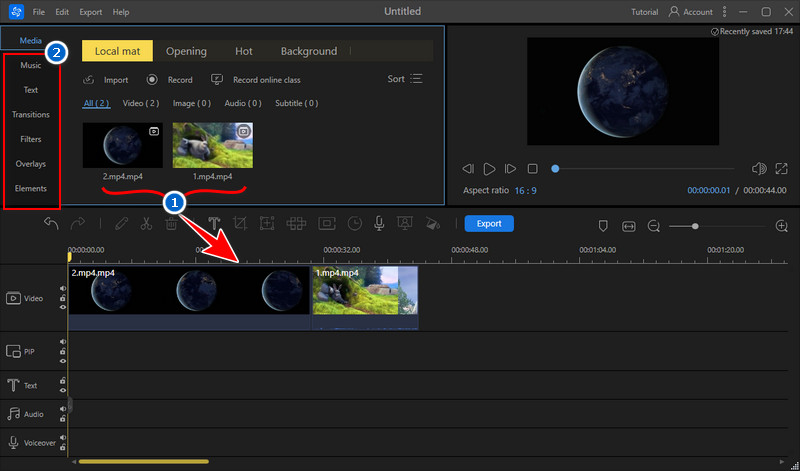The image size is (800, 471).
Task: Click the trash Delete icon
Action: click(x=171, y=224)
